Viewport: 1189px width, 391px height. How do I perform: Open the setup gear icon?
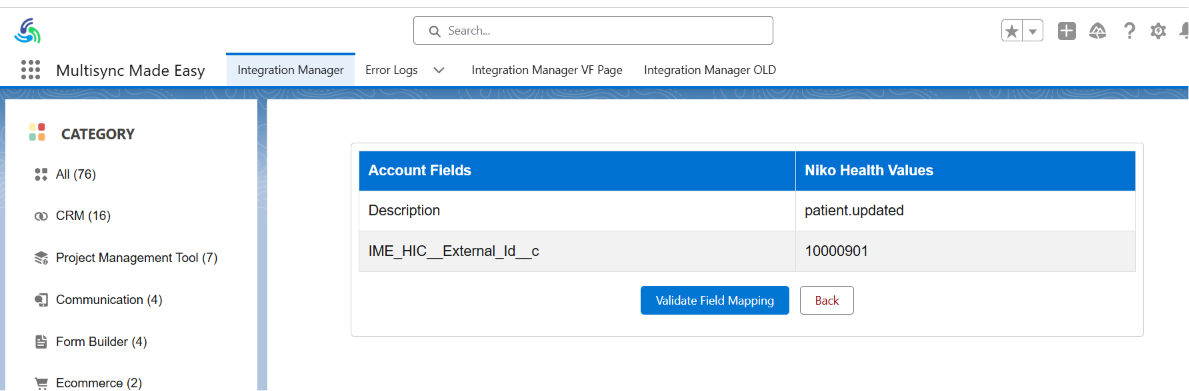pos(1158,31)
